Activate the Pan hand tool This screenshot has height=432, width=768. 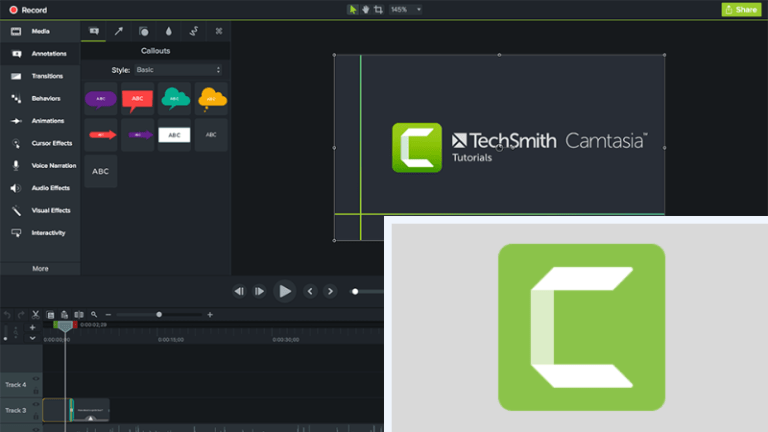pos(365,9)
